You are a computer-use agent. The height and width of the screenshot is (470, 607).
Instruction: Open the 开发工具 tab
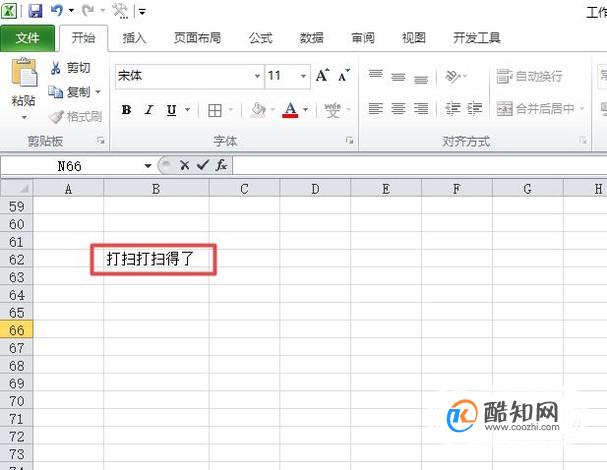(477, 38)
